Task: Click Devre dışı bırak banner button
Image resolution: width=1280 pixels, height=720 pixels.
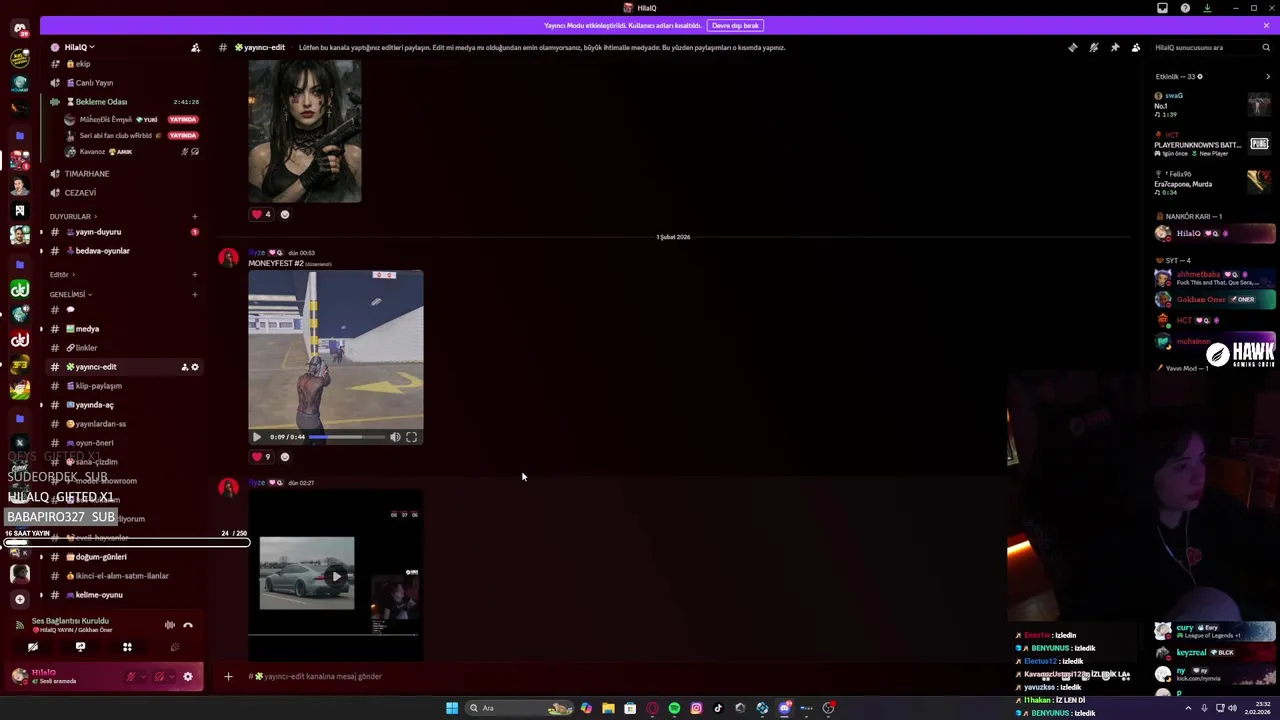Action: pos(735,25)
